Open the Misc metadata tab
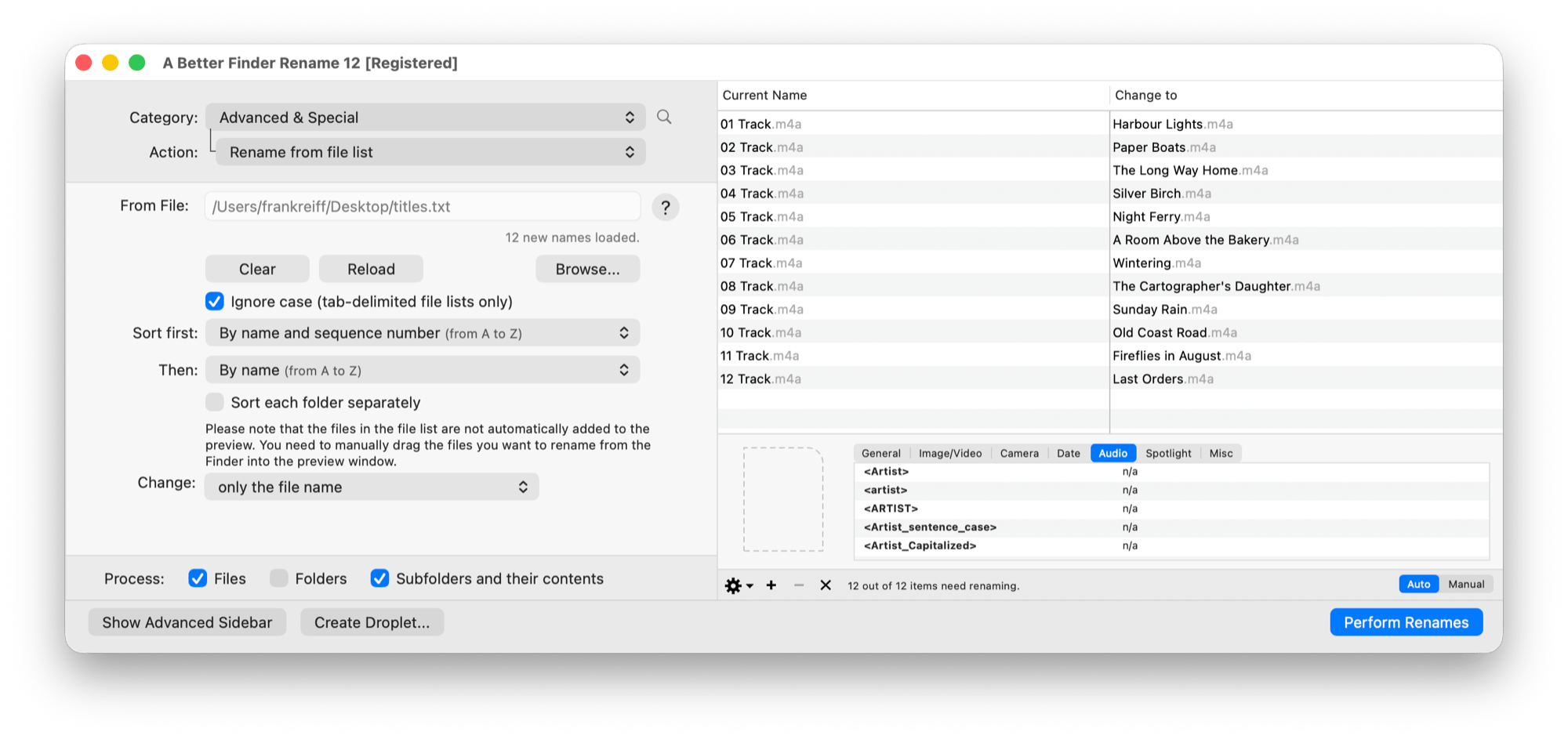 [1221, 453]
